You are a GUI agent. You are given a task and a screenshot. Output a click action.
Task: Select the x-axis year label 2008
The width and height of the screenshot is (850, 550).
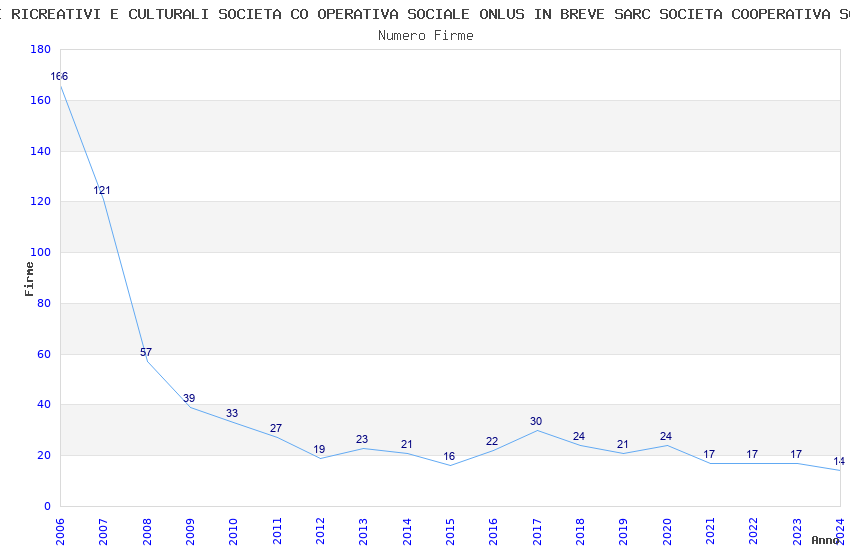pyautogui.click(x=147, y=532)
